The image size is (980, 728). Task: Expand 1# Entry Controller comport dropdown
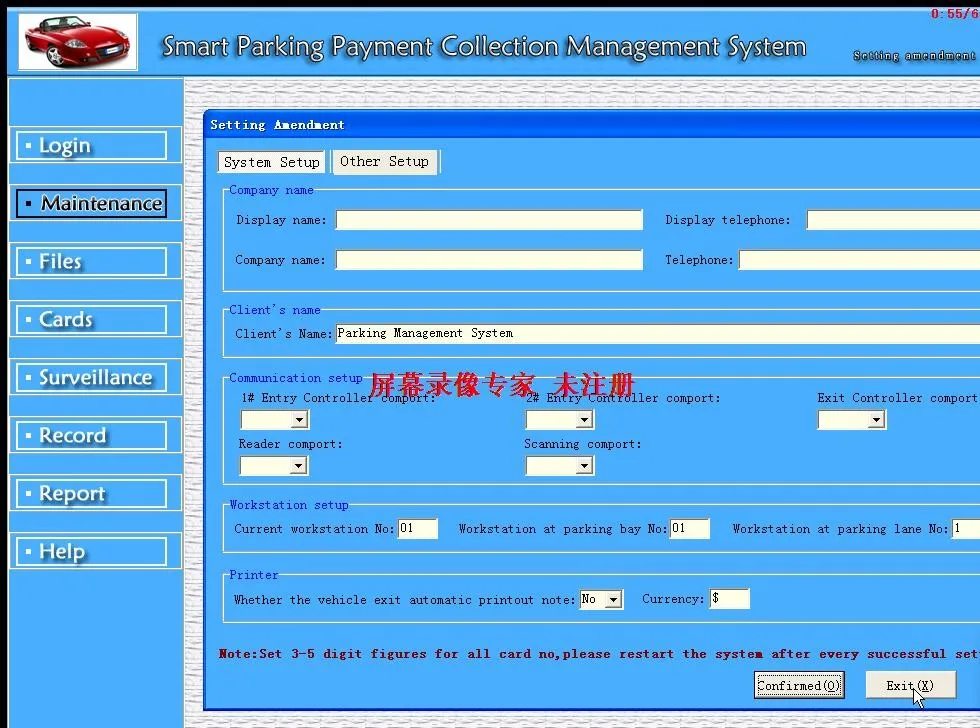[x=298, y=420]
